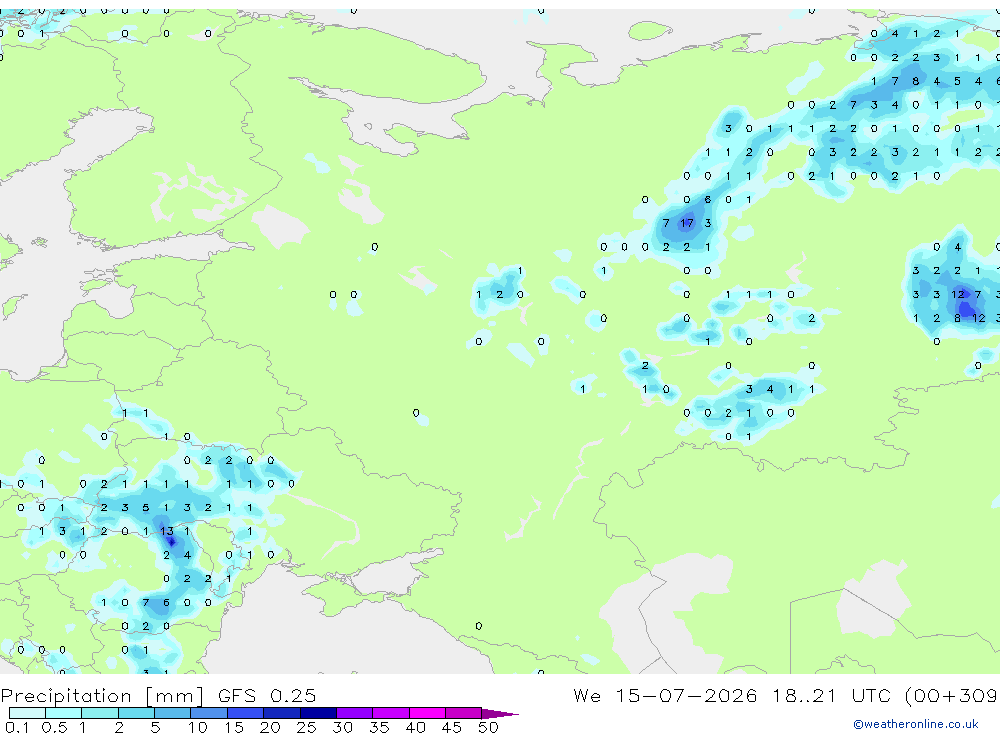
Task: Click the '35' legend scale label
Action: click(x=379, y=727)
